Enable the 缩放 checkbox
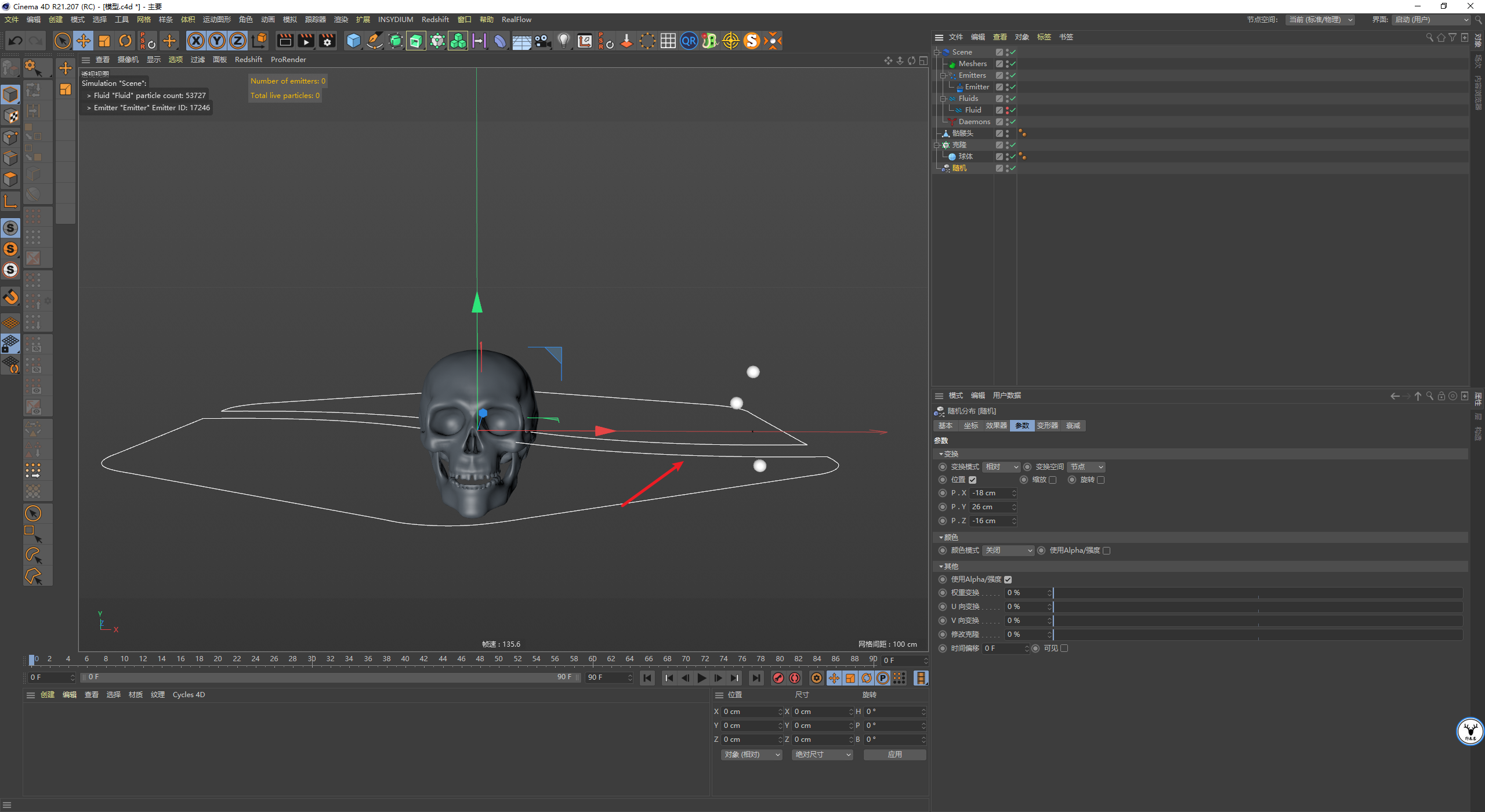Screen dimensions: 1485x812 click(x=1052, y=480)
